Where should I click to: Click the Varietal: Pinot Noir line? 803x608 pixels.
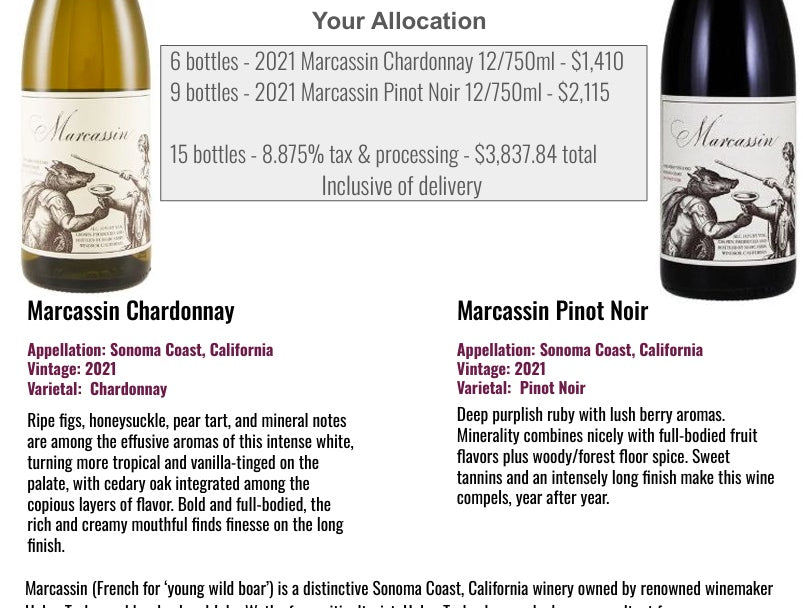coord(521,388)
